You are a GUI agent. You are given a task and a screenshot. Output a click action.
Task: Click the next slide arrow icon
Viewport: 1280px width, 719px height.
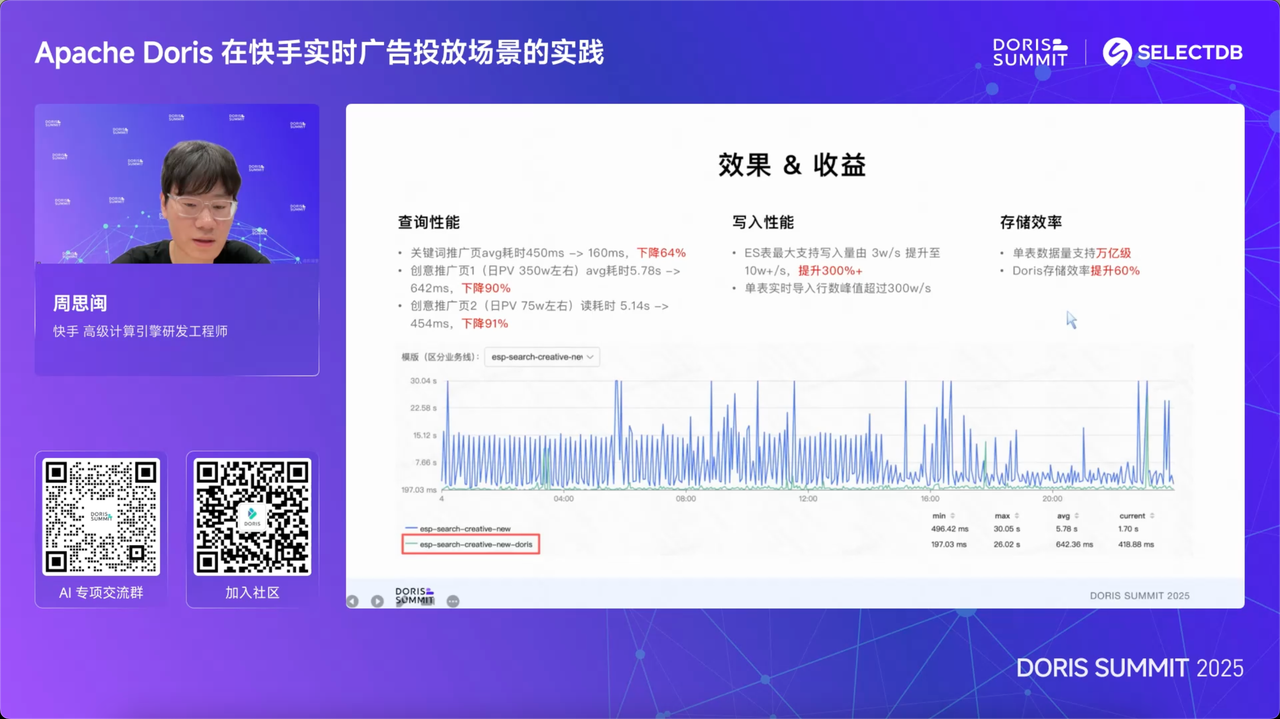pyautogui.click(x=377, y=601)
